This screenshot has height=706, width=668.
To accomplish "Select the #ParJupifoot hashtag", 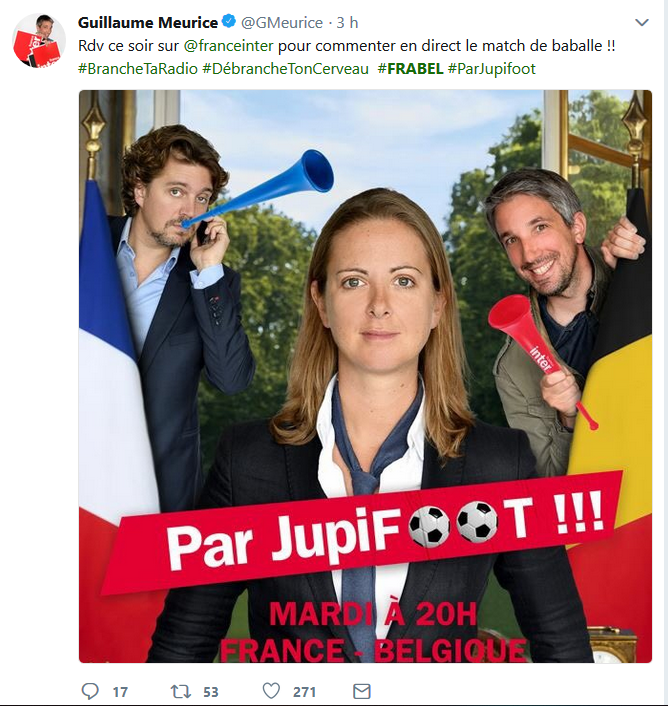I will (492, 69).
